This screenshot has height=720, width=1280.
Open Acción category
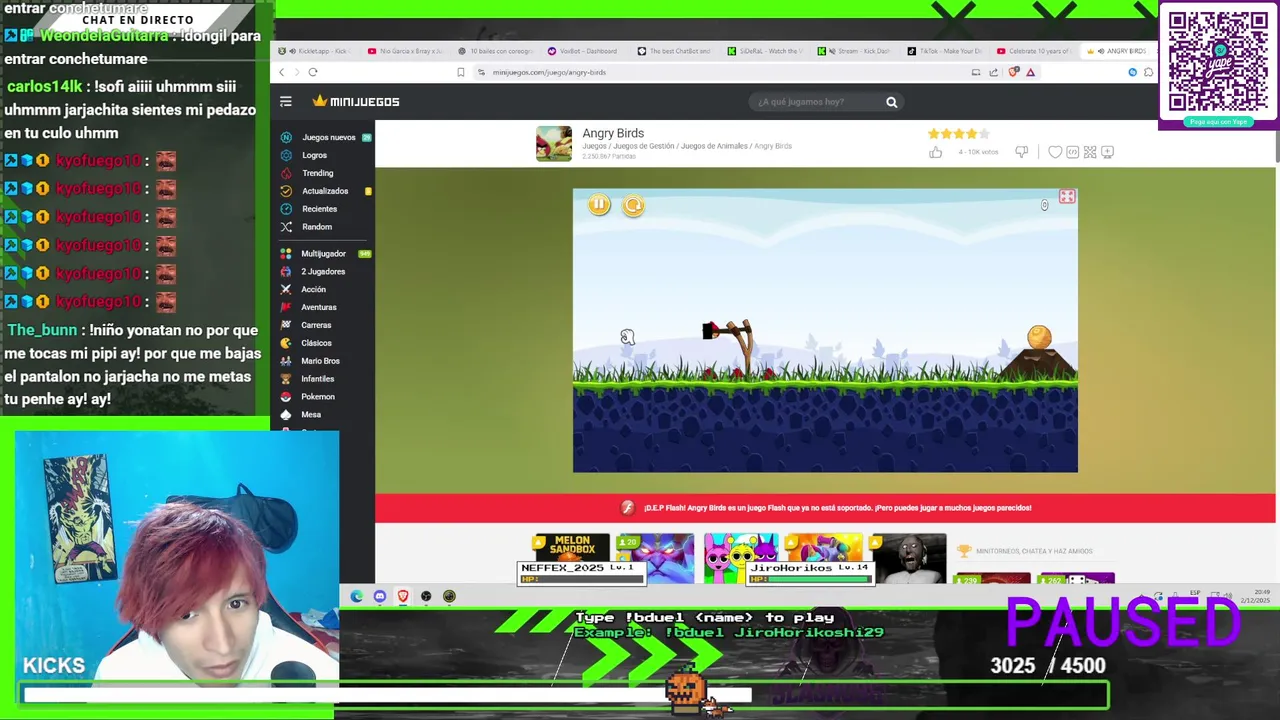point(313,290)
